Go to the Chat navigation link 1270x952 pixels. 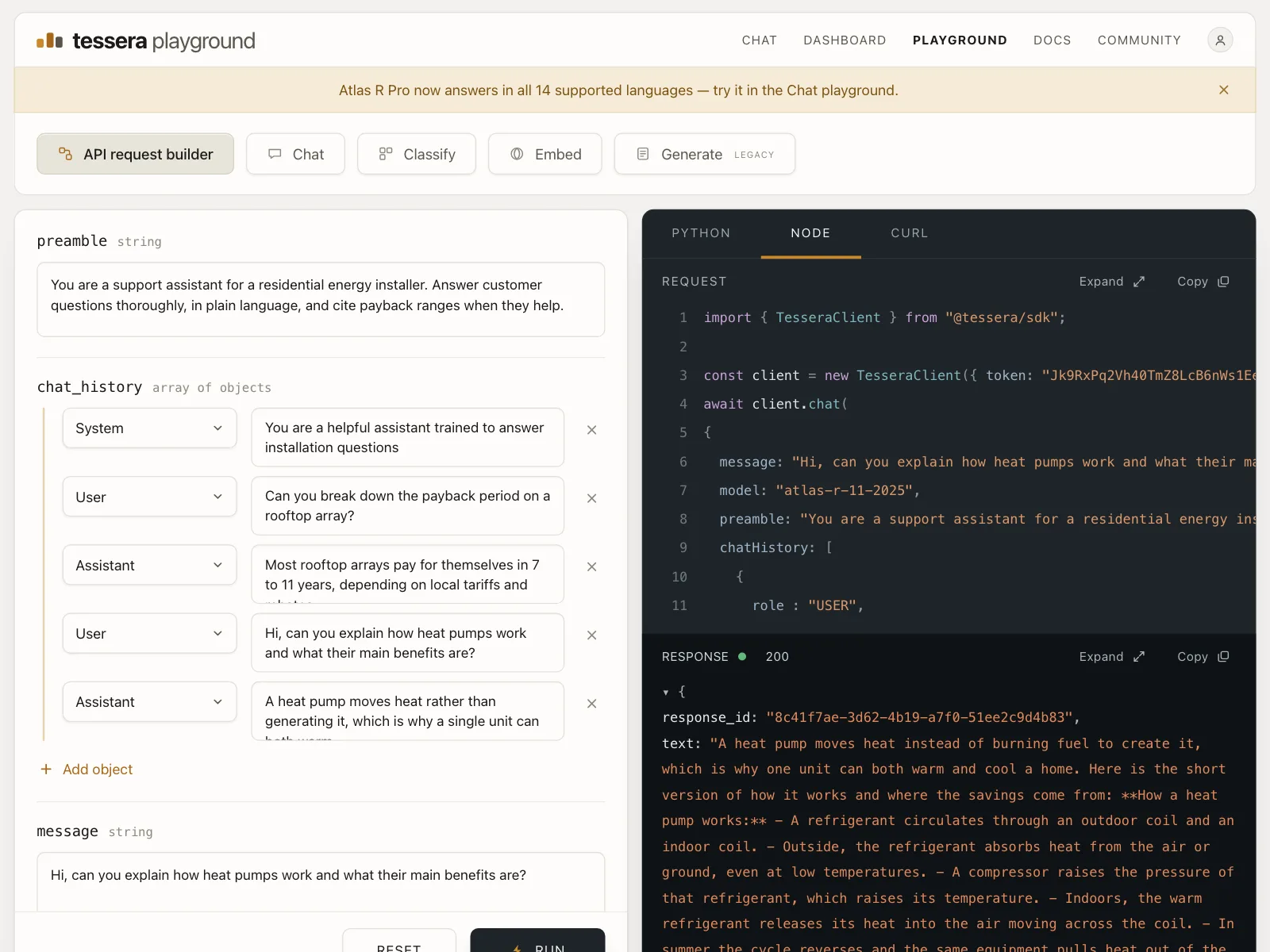(759, 40)
